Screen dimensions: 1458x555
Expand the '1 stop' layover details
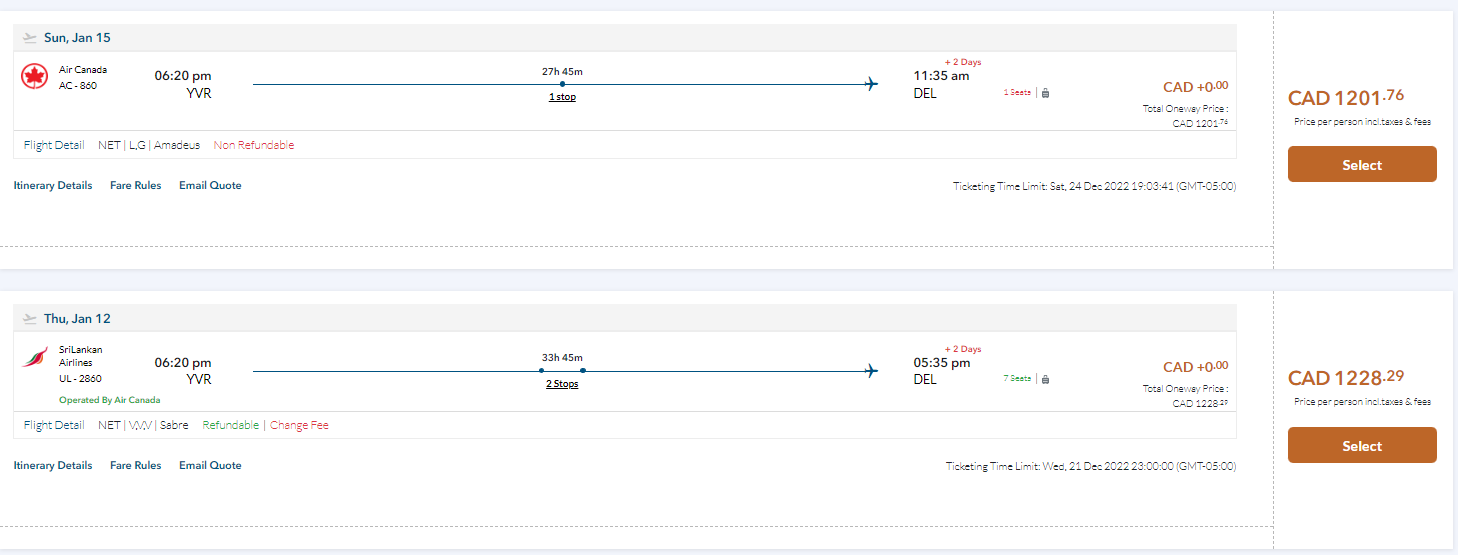click(562, 97)
